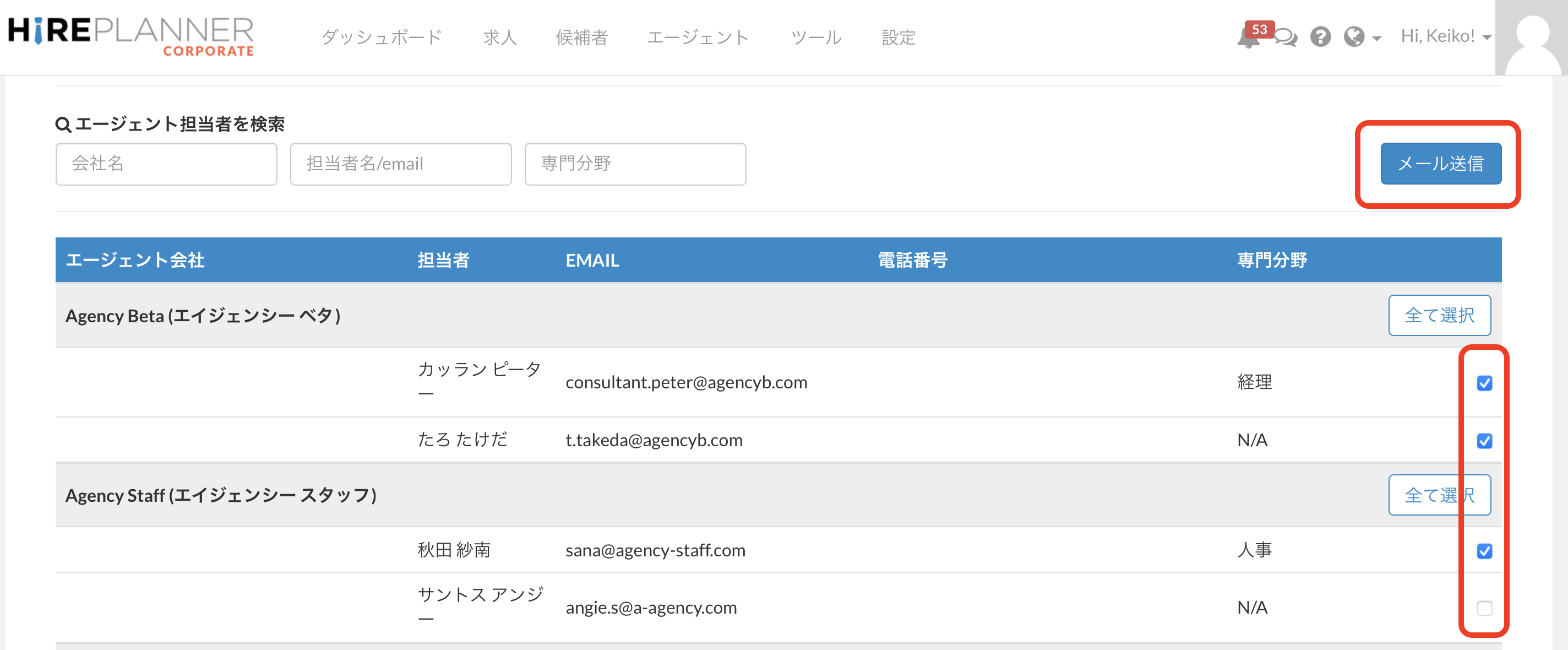Click the メール送信 button

coord(1440,163)
